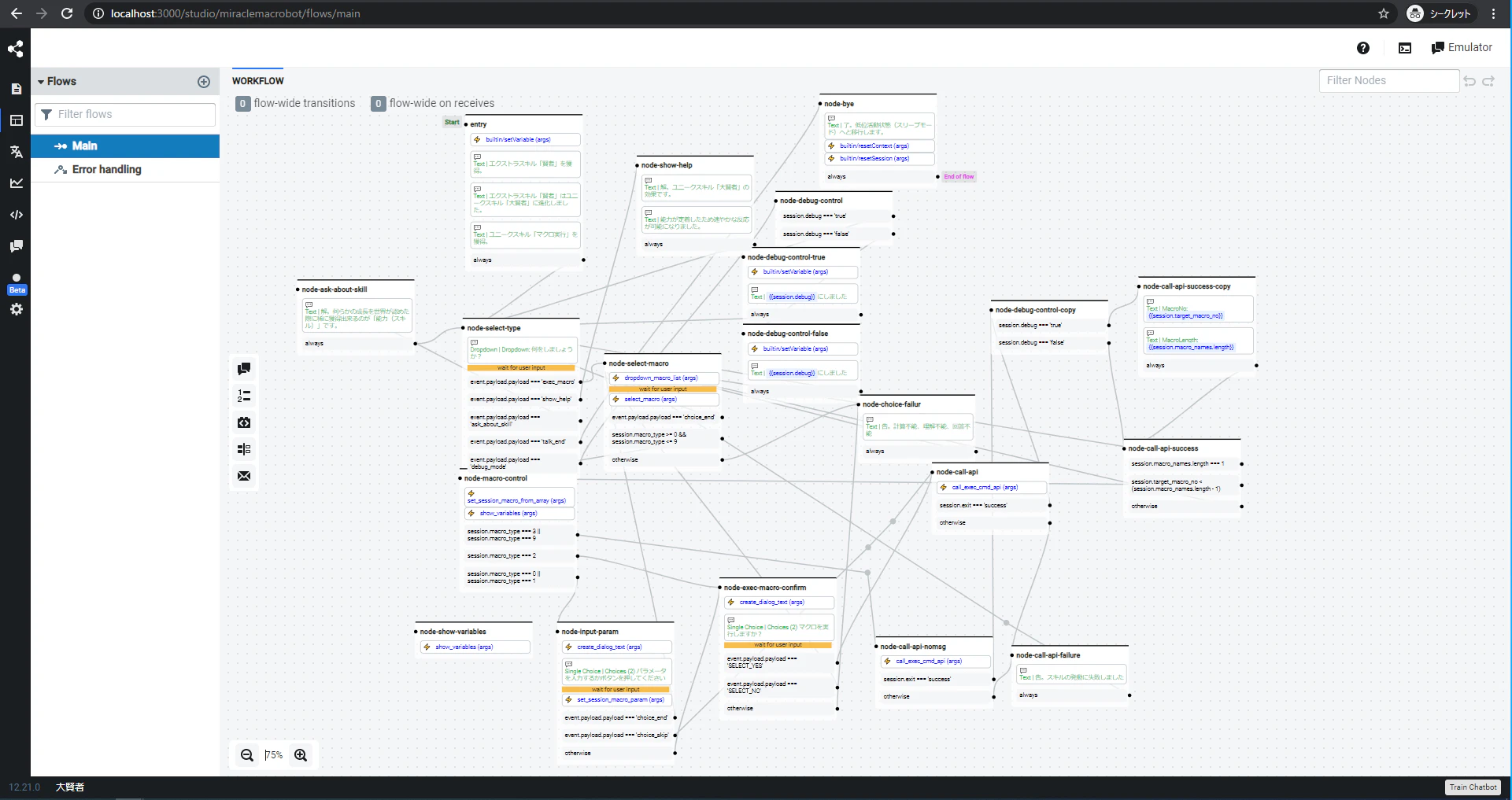Click the Beta module icon in sidebar
Image resolution: width=1512 pixels, height=800 pixels.
pyautogui.click(x=17, y=283)
